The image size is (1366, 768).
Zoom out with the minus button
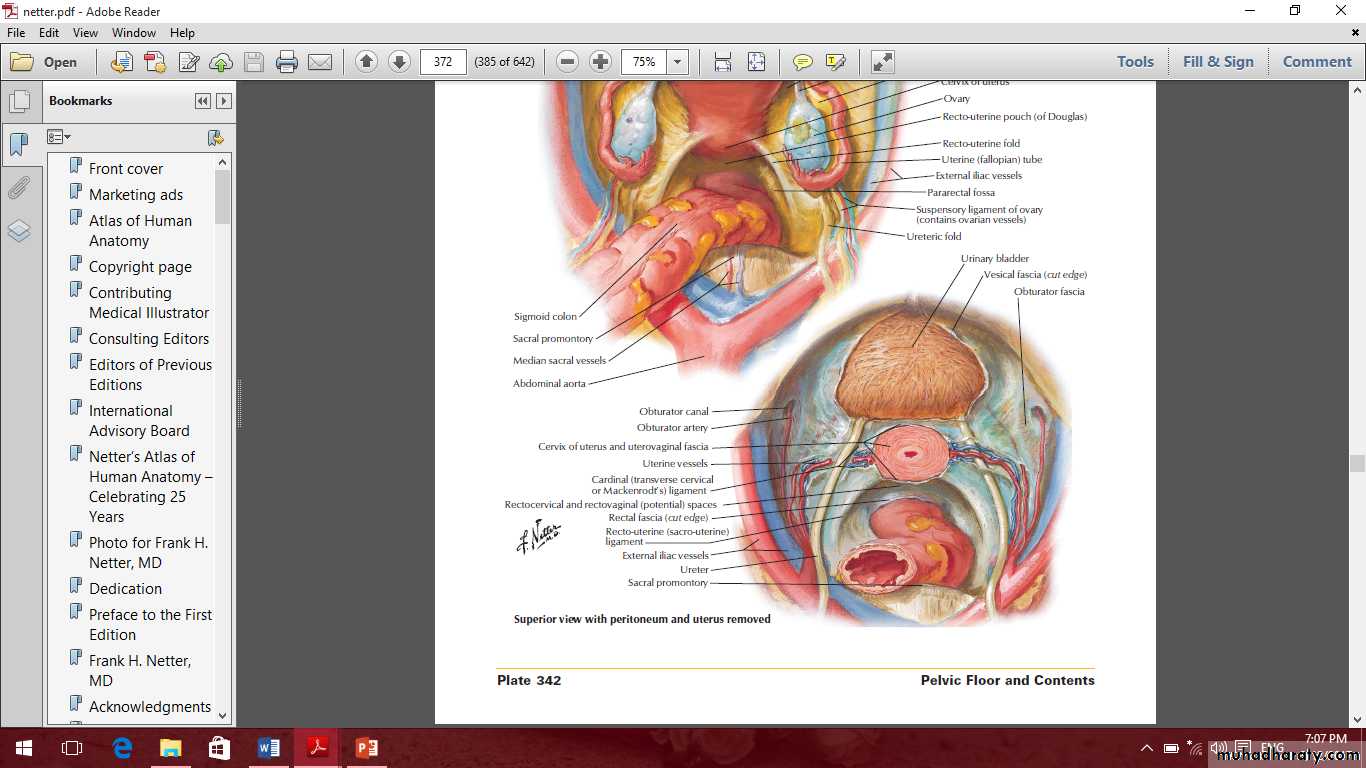tap(567, 62)
